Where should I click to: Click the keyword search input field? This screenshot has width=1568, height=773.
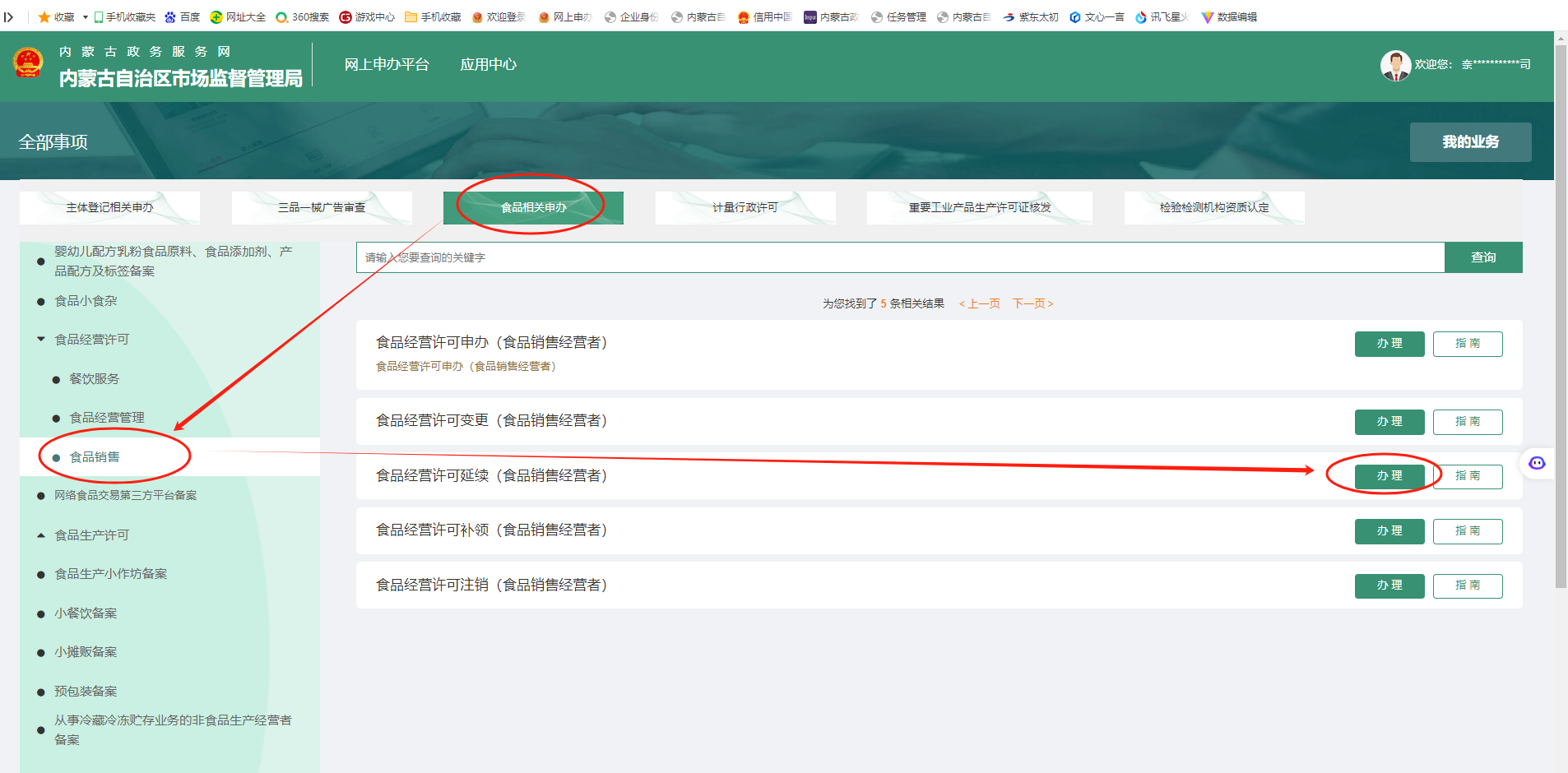pyautogui.click(x=900, y=257)
